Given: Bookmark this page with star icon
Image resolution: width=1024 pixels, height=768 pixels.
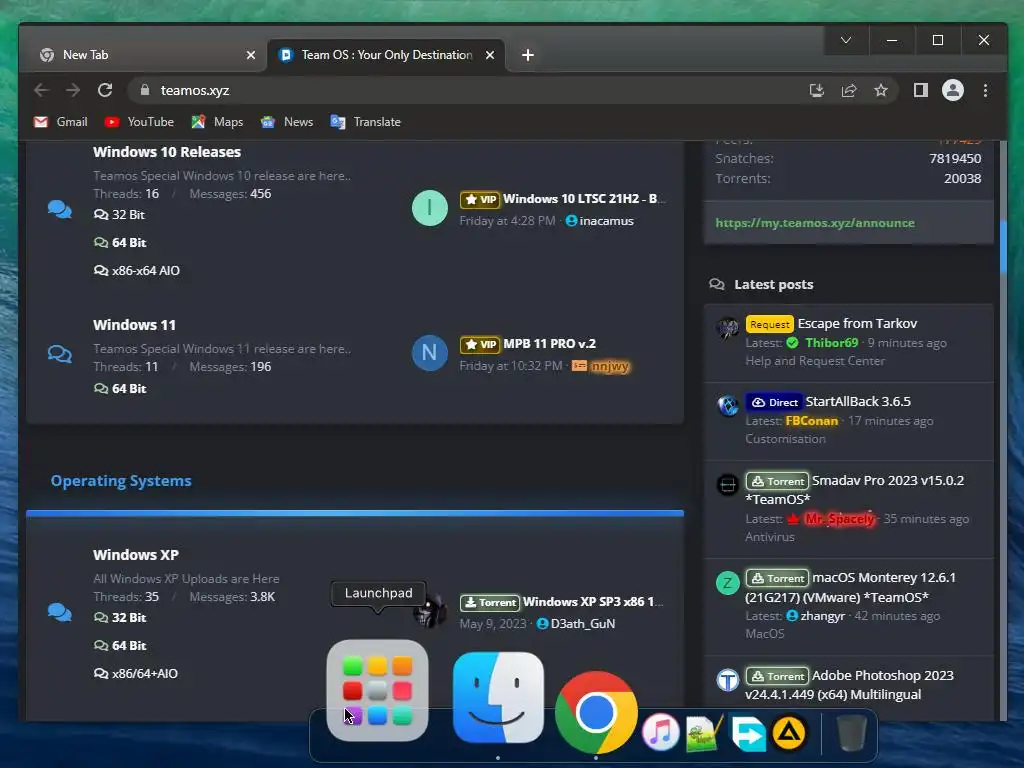Looking at the screenshot, I should [x=881, y=90].
